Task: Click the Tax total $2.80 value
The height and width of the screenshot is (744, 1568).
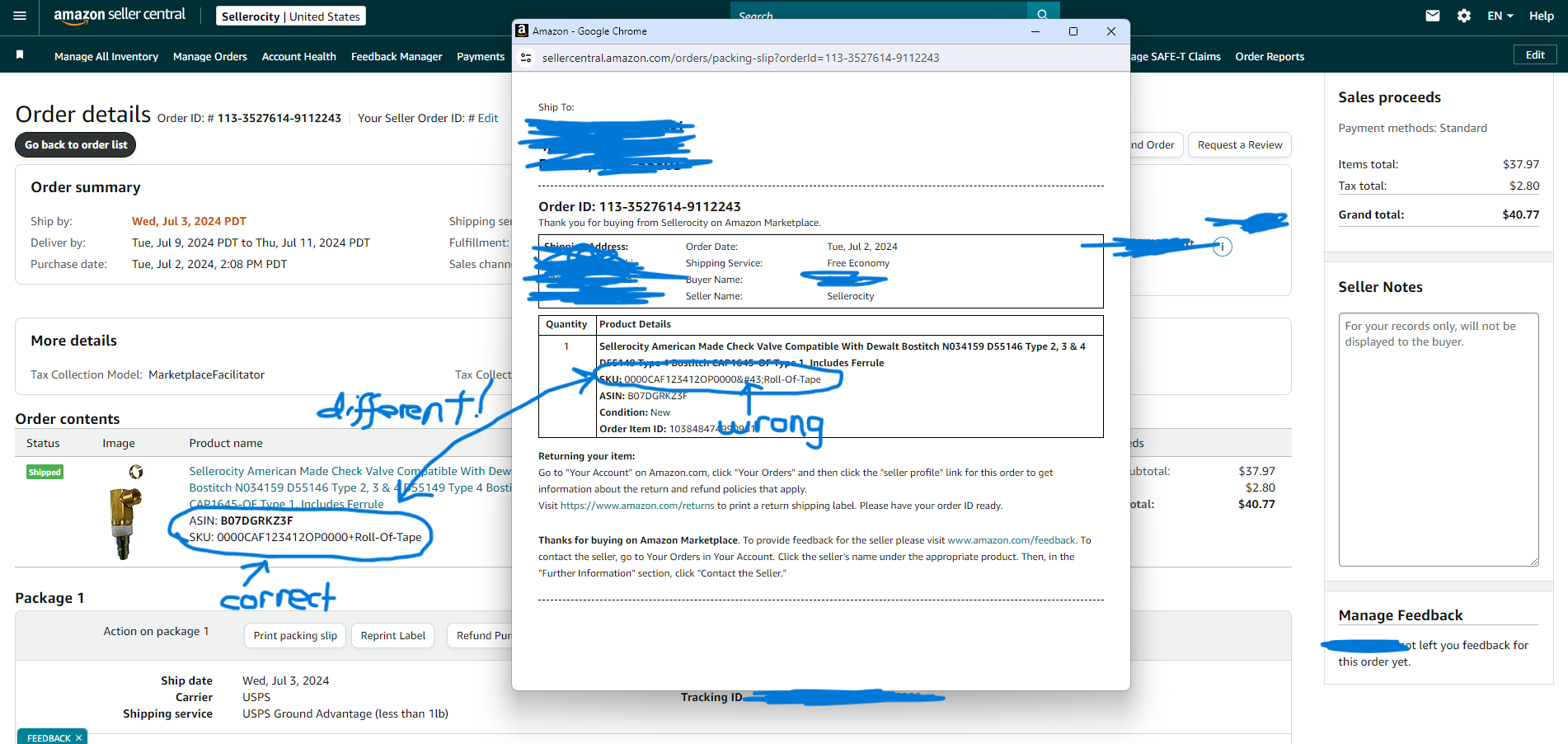Action: [1524, 186]
